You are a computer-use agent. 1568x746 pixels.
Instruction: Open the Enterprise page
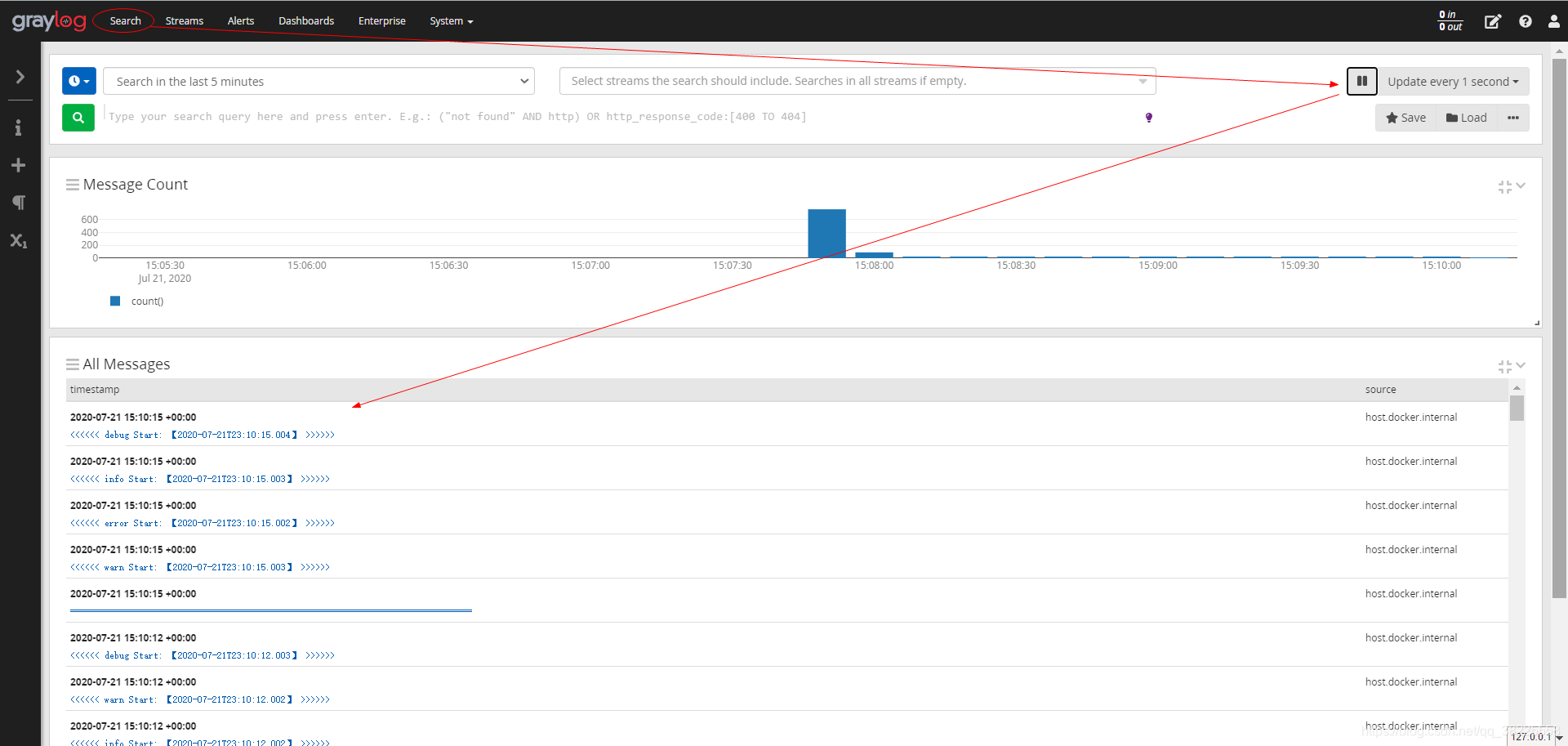[382, 21]
